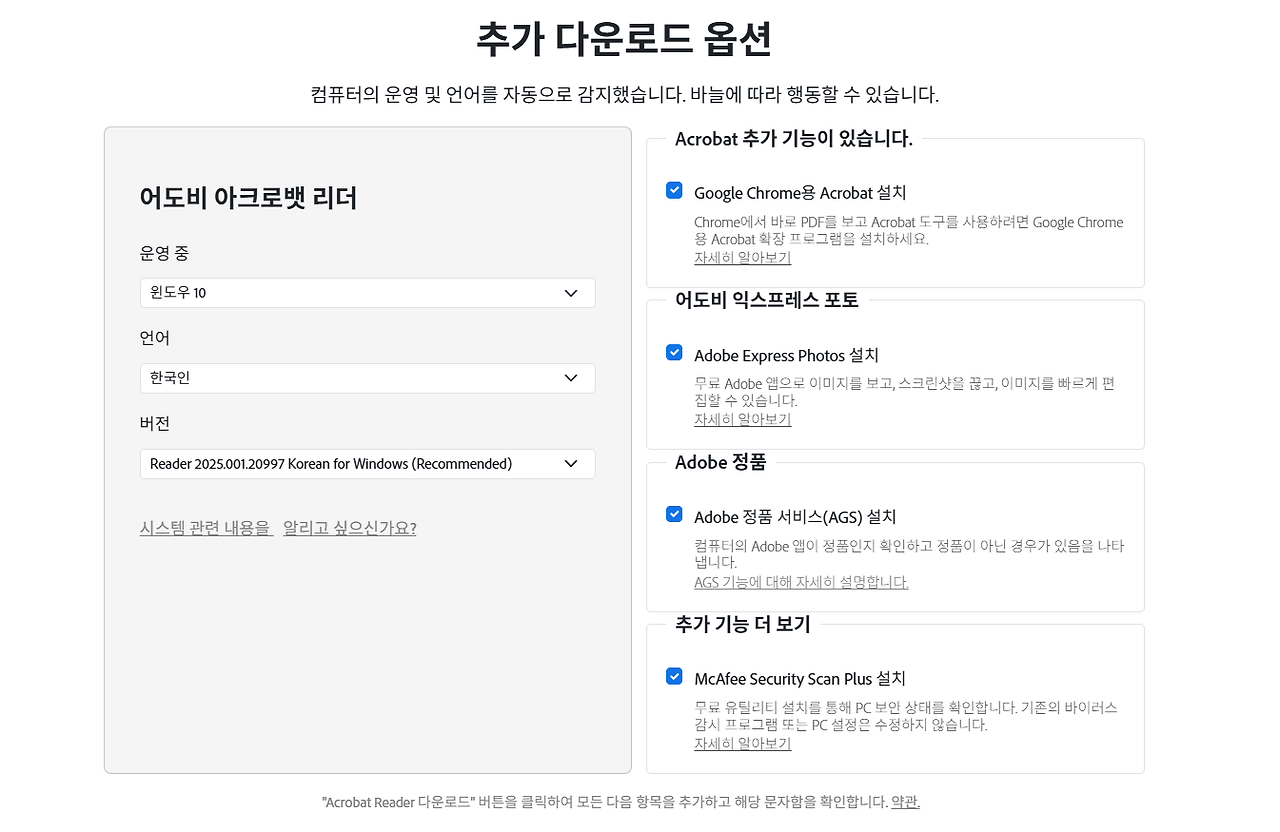1280x832 pixels.
Task: Open the 윈도우 10 operating system dropdown
Action: coord(367,293)
